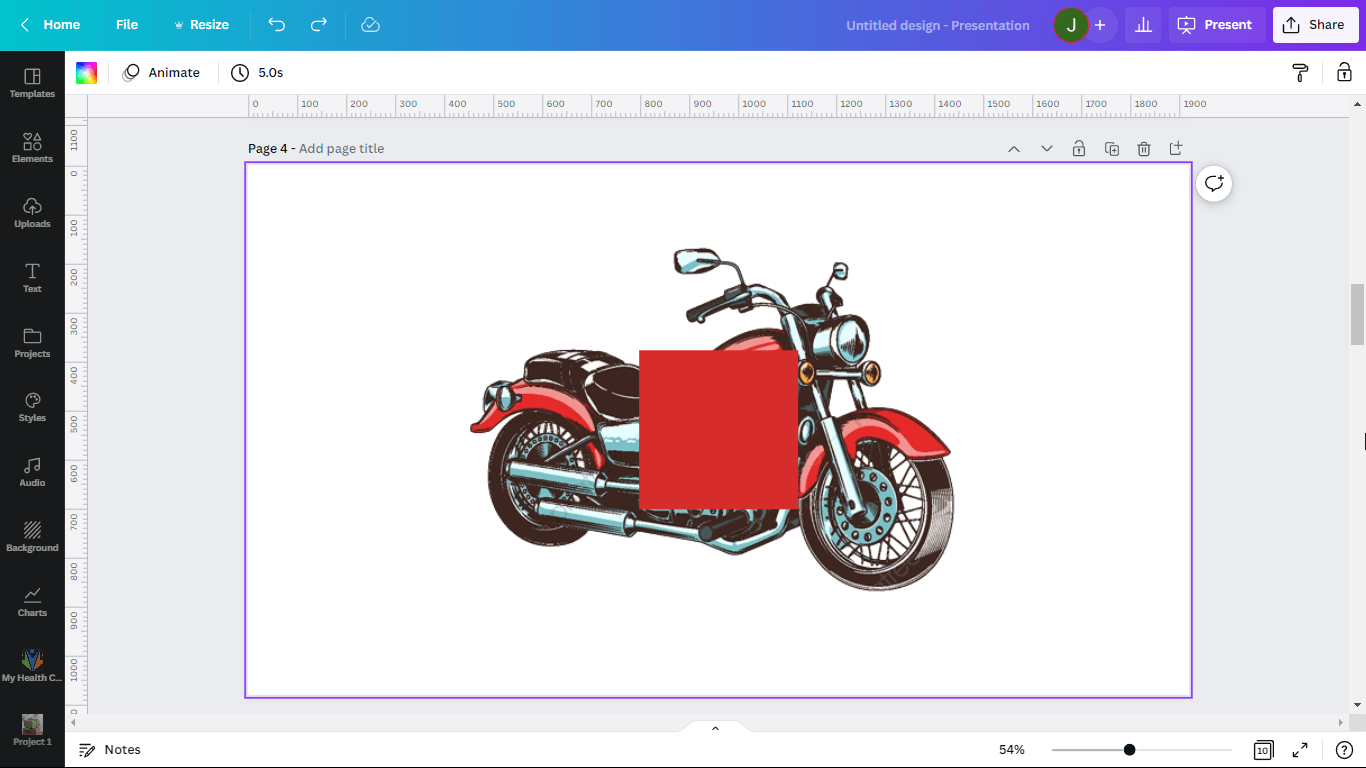Open the animation duration 5.0s control

(254, 72)
